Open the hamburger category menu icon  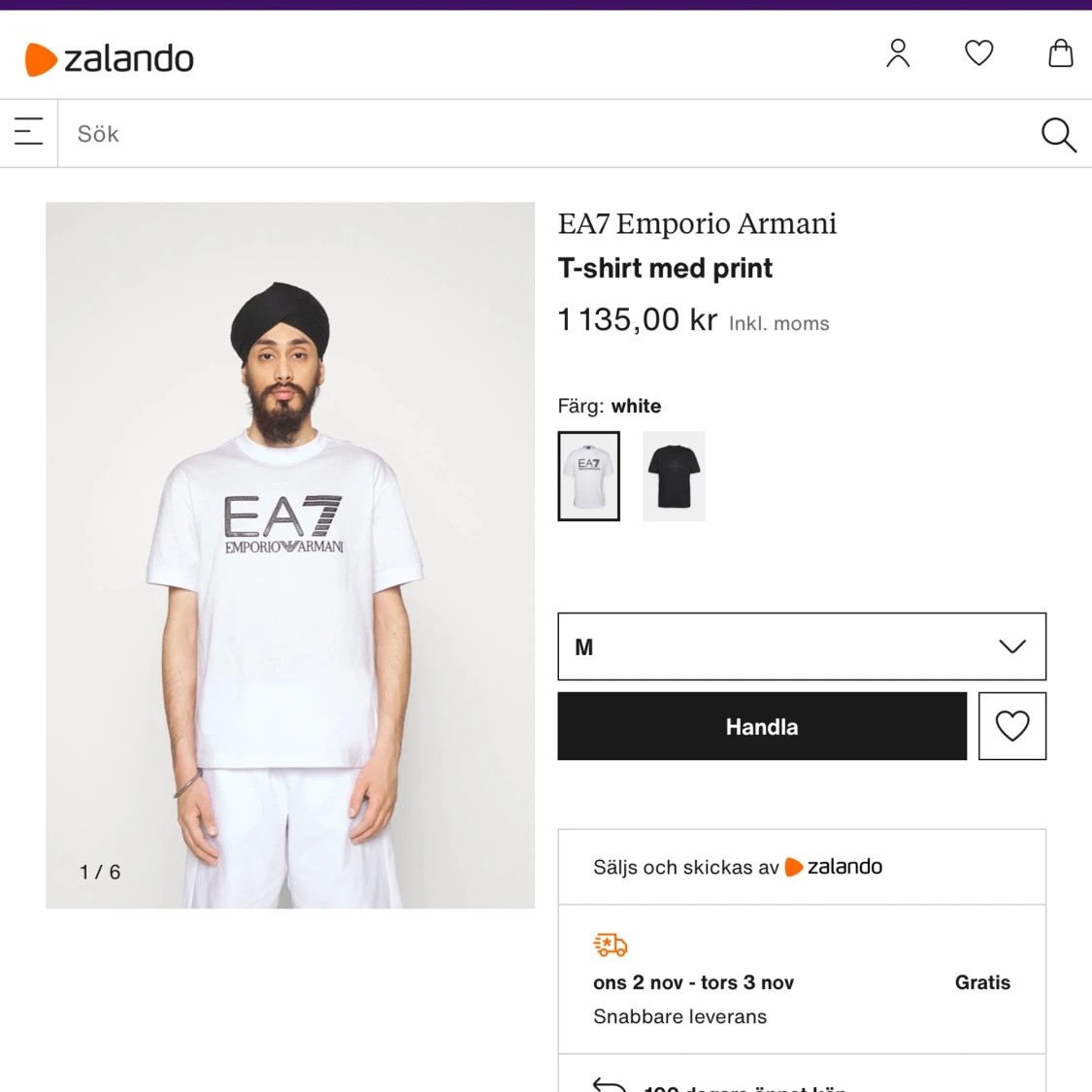click(27, 132)
